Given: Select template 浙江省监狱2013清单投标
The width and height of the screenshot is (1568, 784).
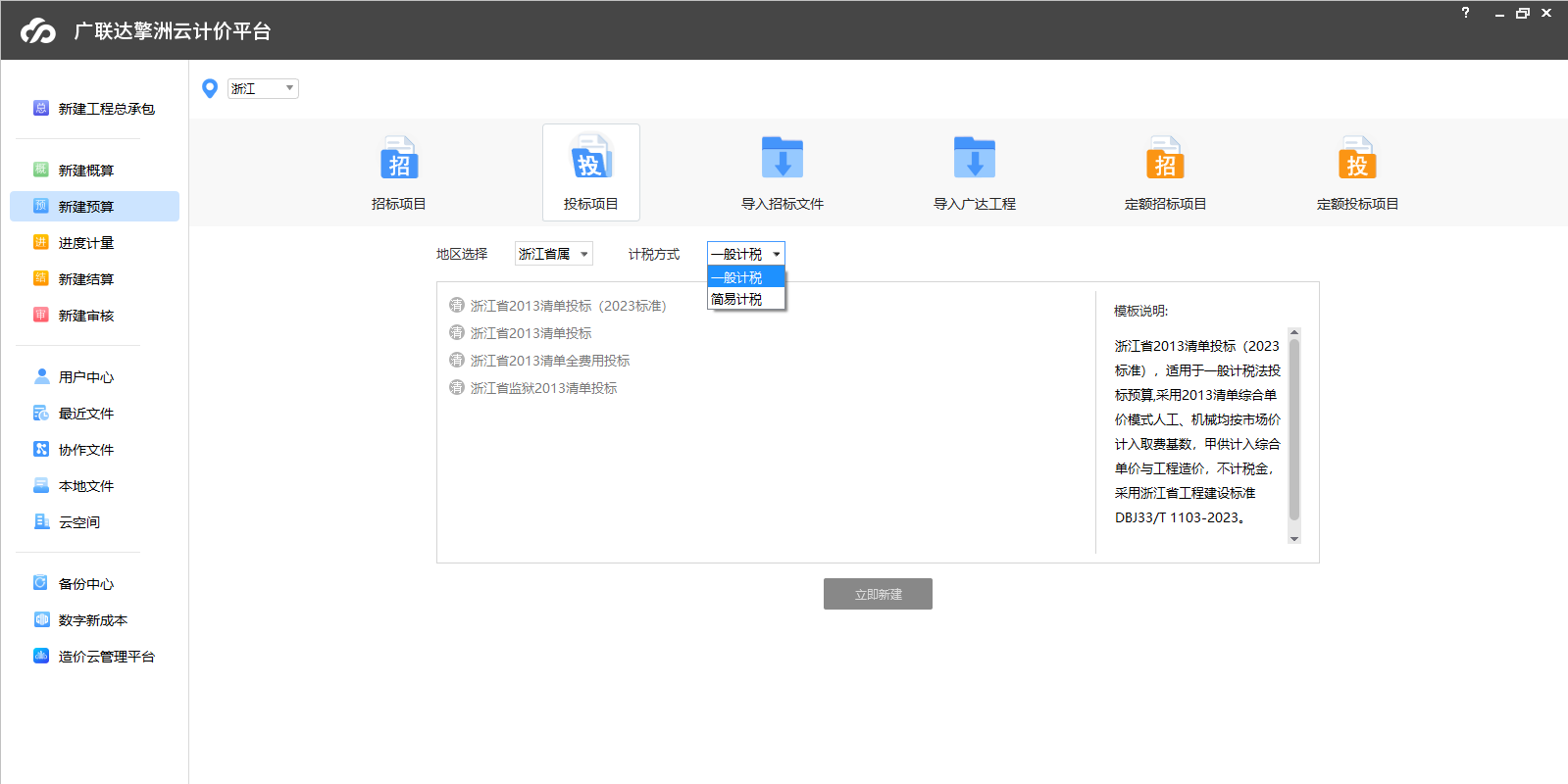Looking at the screenshot, I should [543, 388].
